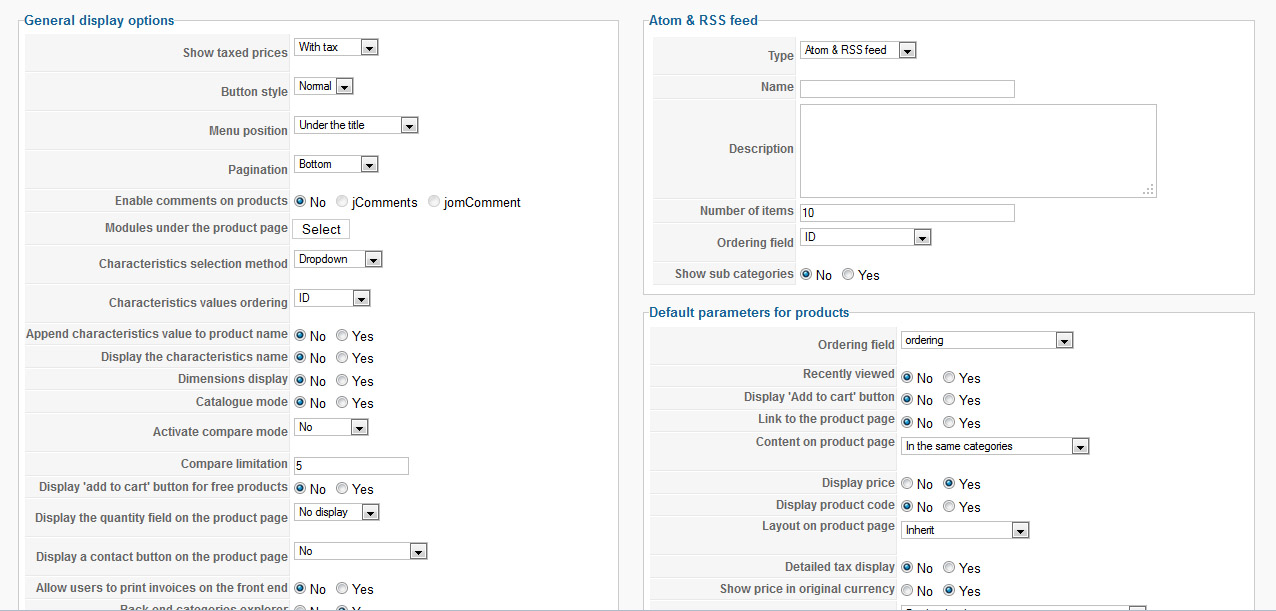Screen dimensions: 1276x611
Task: Focus the Number of items field
Action: (x=907, y=213)
